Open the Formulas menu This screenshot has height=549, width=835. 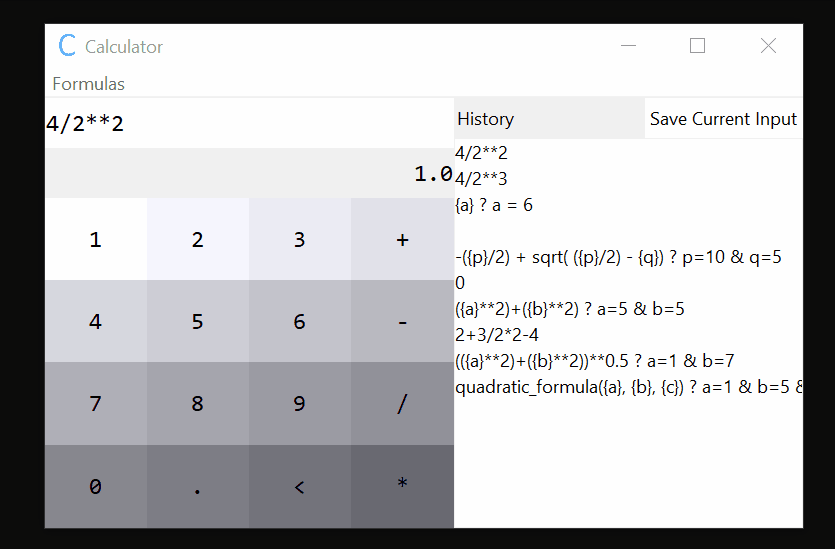88,84
